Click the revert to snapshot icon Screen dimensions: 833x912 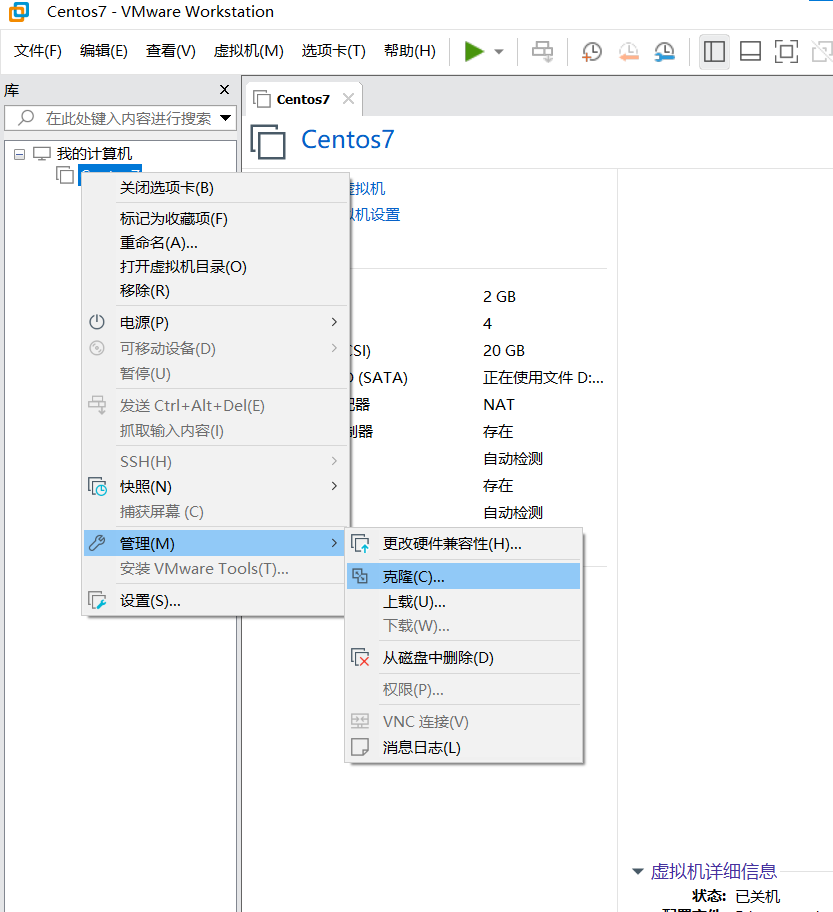(628, 52)
